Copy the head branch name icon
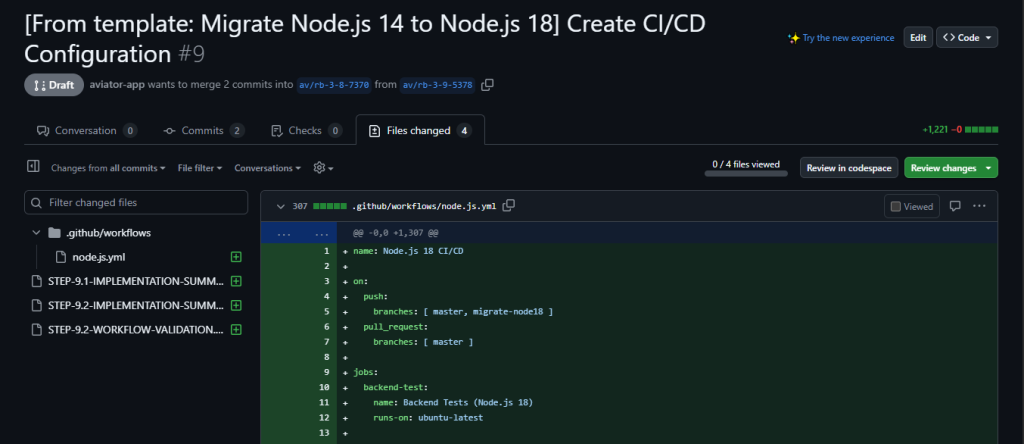 tap(487, 85)
